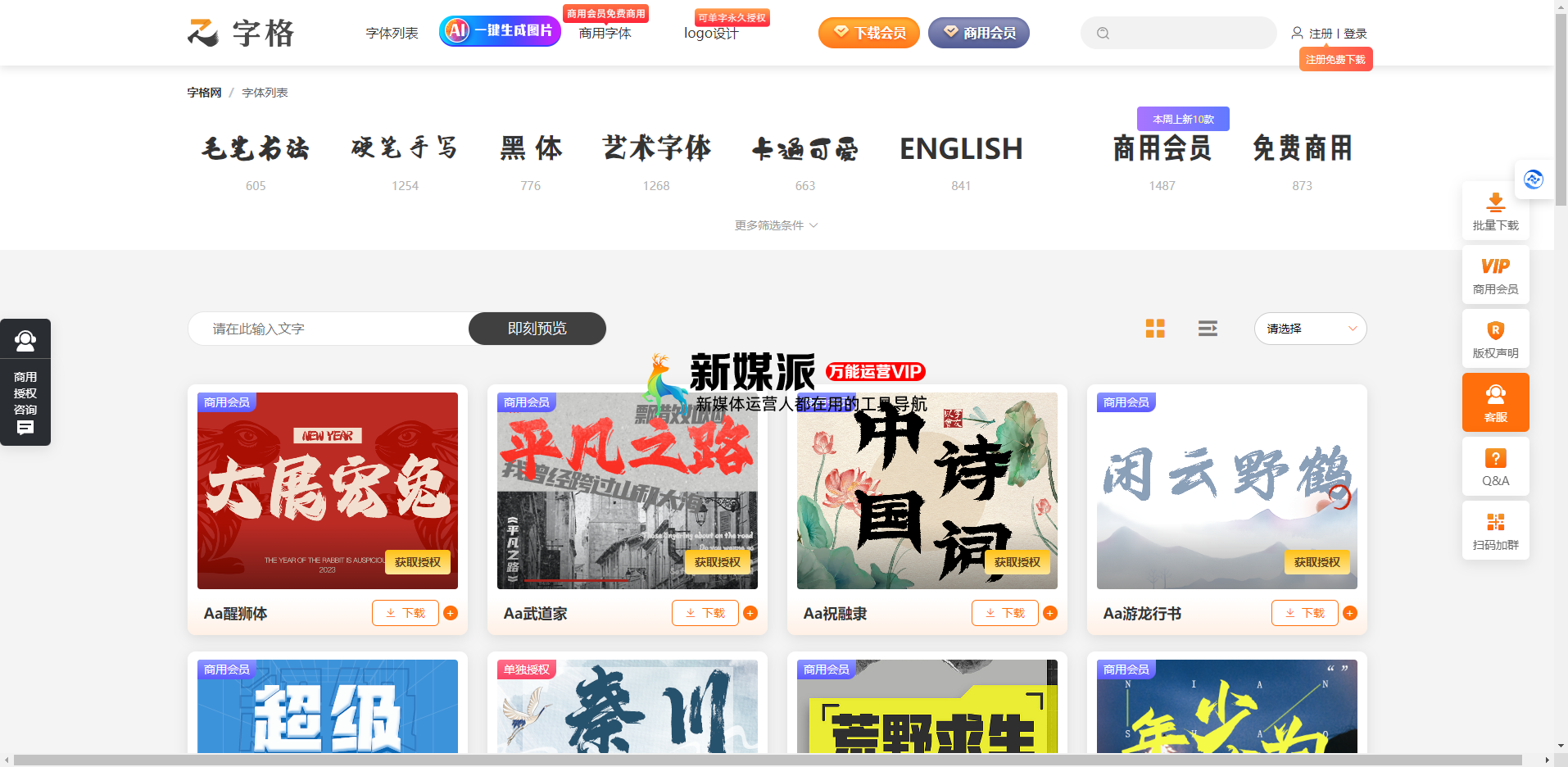Click 注册免费下载 orange tooltip button
This screenshot has height=767, width=1568.
click(1335, 59)
